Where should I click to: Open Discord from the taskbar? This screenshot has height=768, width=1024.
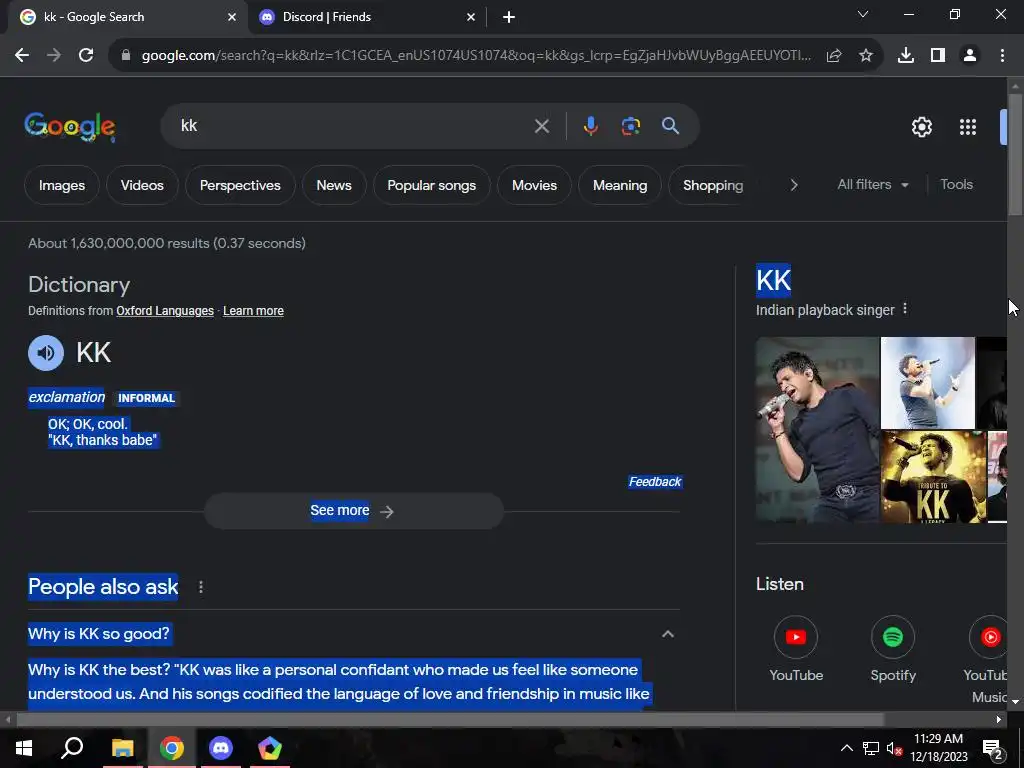click(221, 748)
